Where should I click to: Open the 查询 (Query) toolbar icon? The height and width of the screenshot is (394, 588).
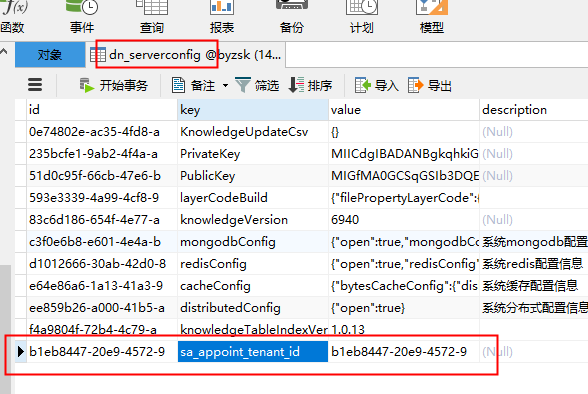click(152, 16)
